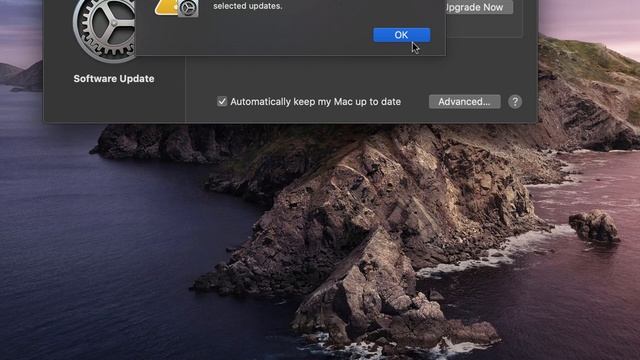640x360 pixels.
Task: Click the warning icon in the dialog
Action: [x=176, y=8]
